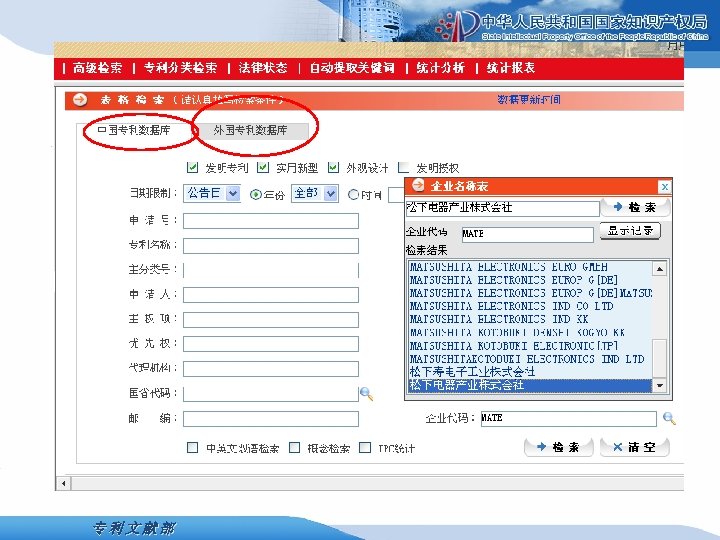Open 法律状态 menu item
Image resolution: width=720 pixels, height=540 pixels.
click(263, 68)
